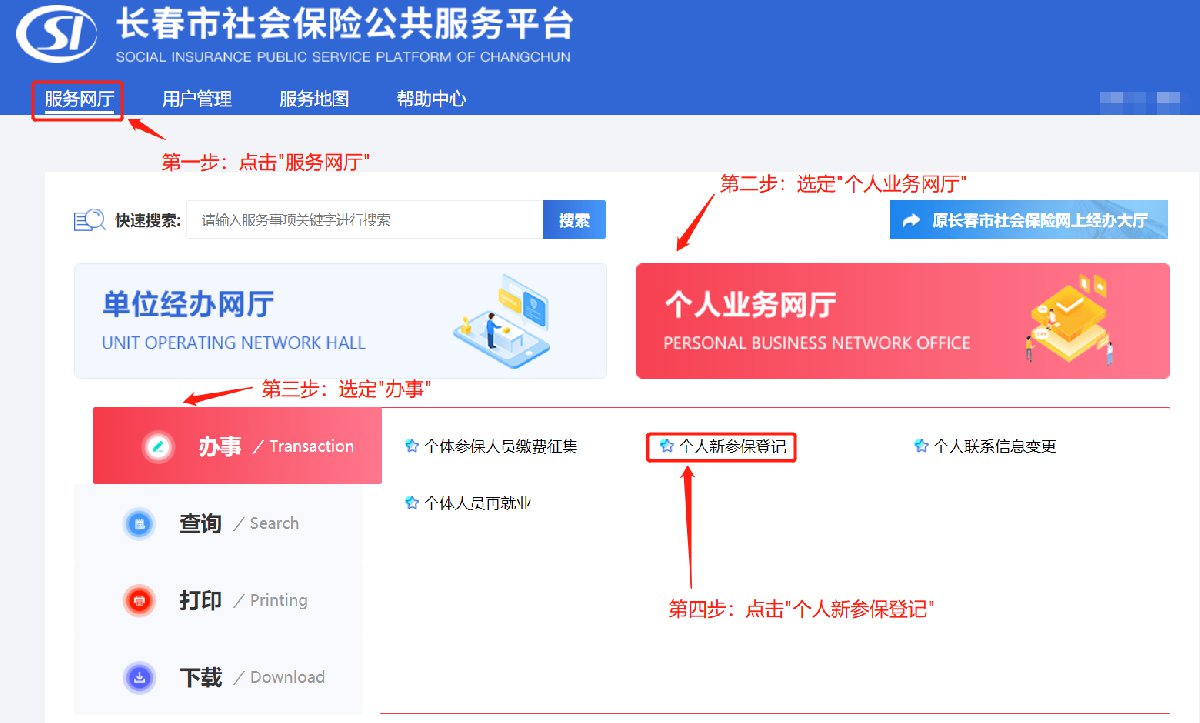Select the 打印 Printing tab
Screen dimensions: 1200x723
tap(218, 600)
